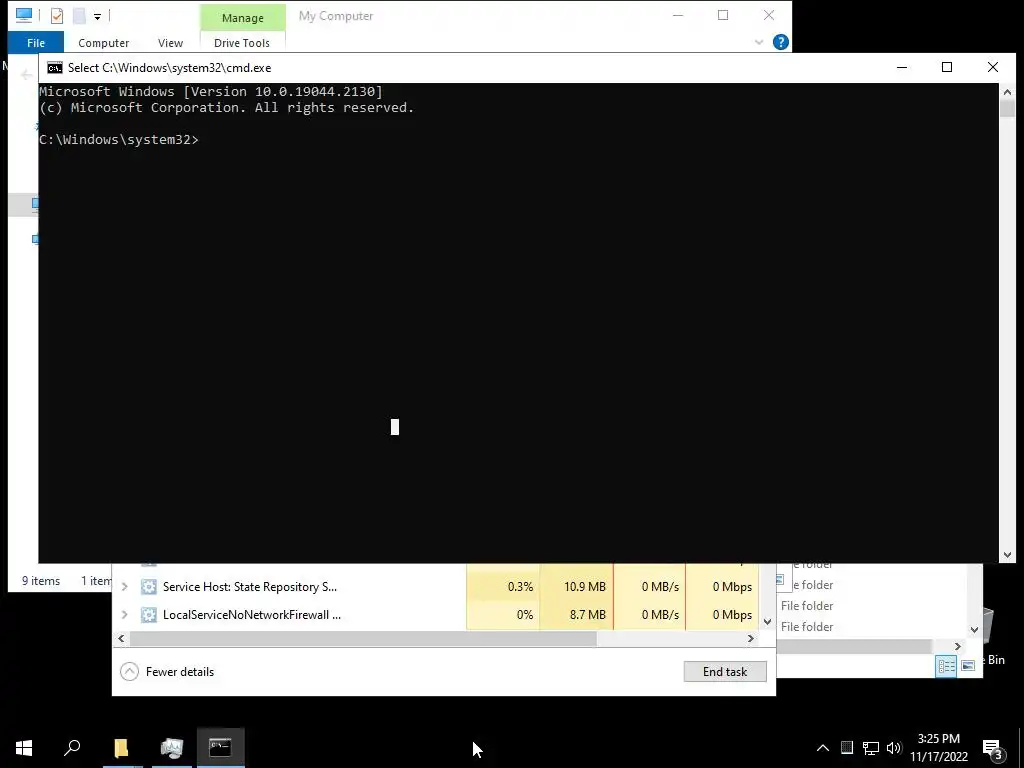
Task: Collapse Task Manager with Fewer details
Action: coord(167,671)
